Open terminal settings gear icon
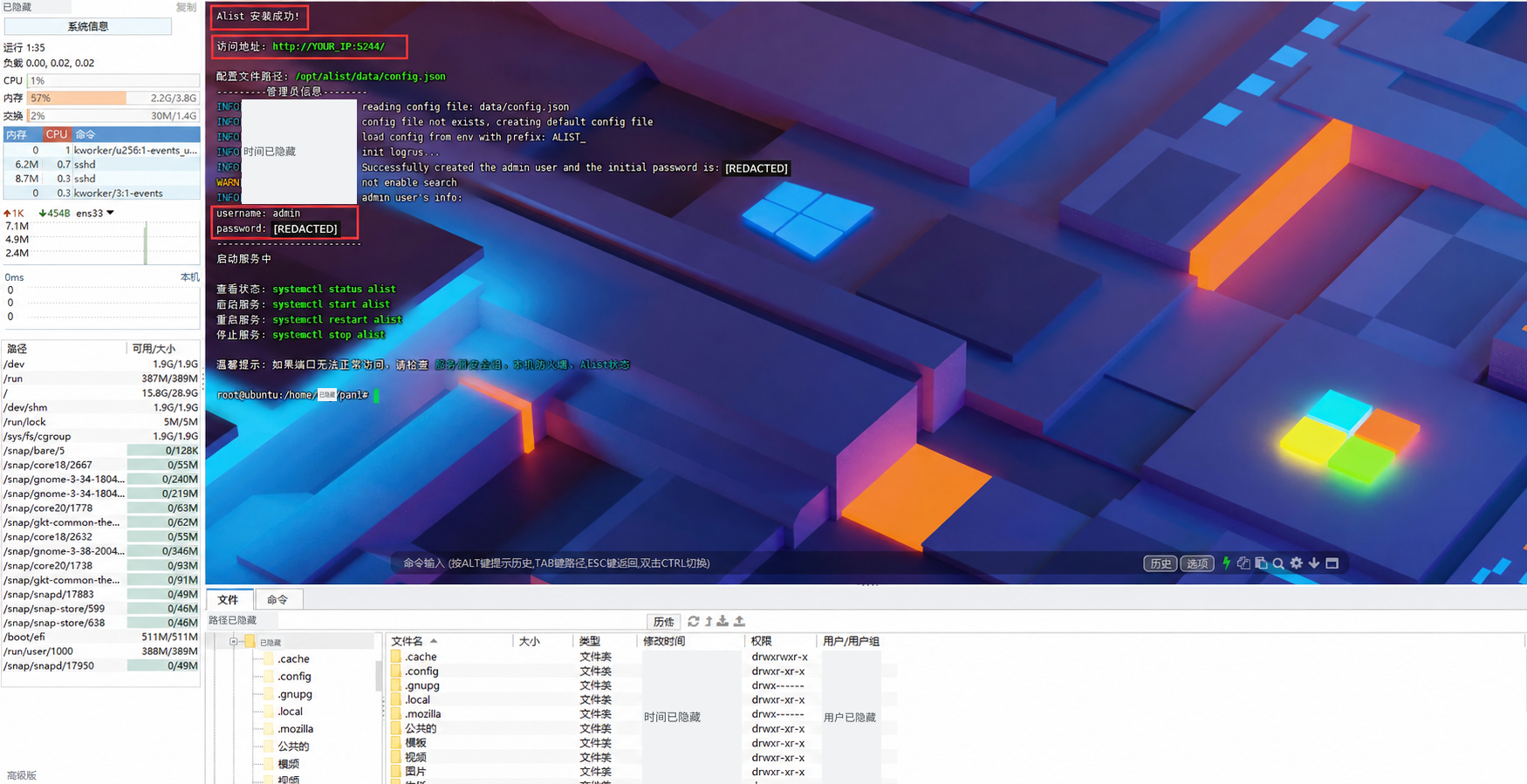The width and height of the screenshot is (1527, 784). pos(1297,563)
